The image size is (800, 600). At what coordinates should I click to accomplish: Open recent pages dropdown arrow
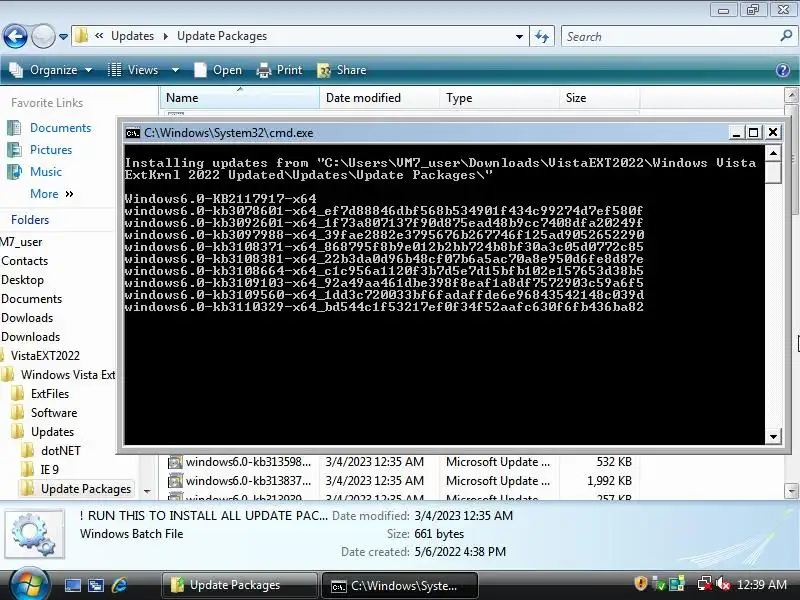click(x=63, y=37)
